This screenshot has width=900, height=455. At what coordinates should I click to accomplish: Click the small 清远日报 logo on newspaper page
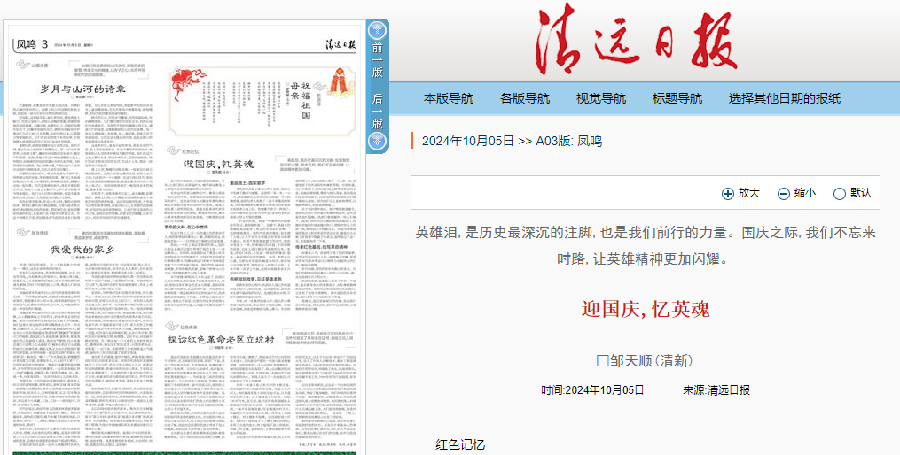341,44
